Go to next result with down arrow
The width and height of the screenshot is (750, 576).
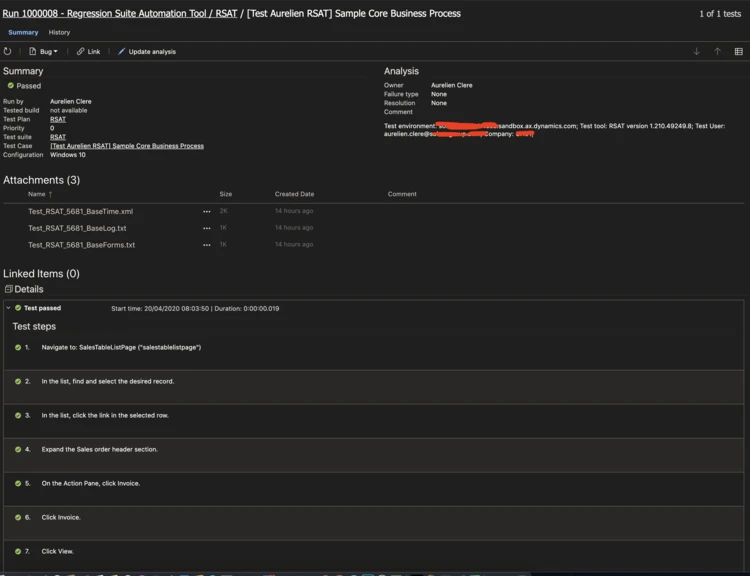coord(697,51)
